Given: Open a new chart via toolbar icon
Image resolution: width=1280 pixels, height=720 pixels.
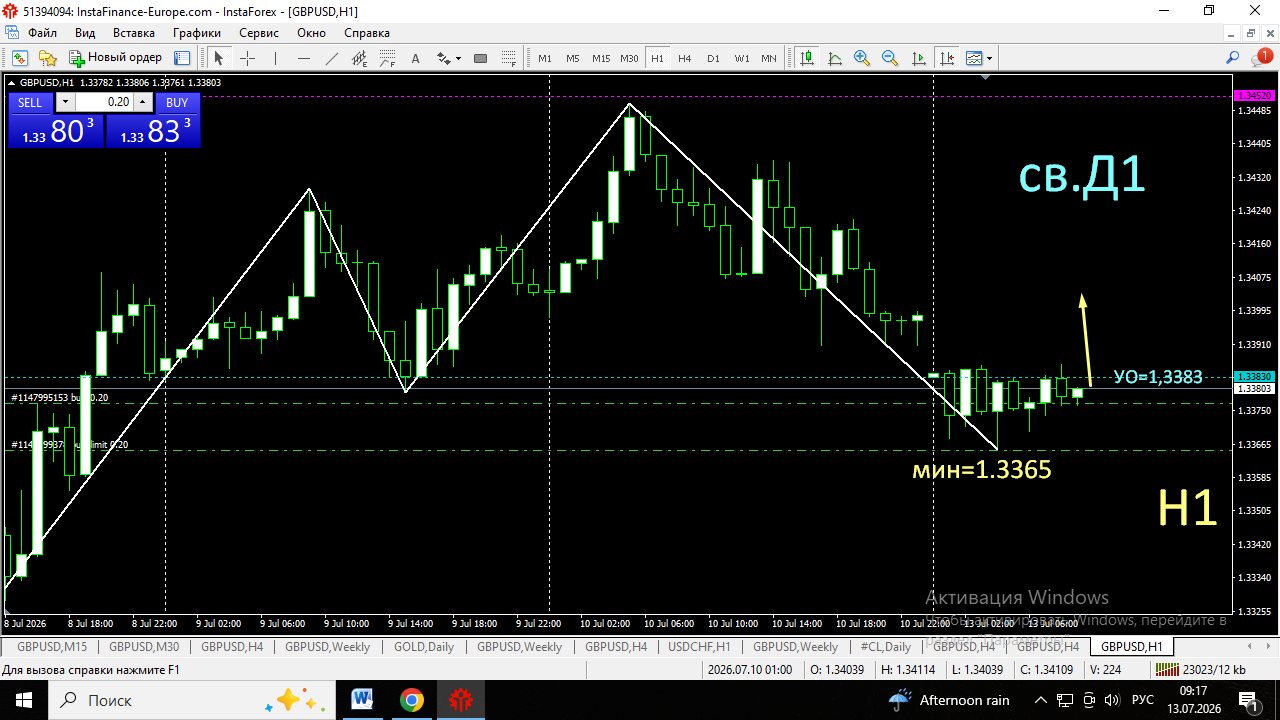Looking at the screenshot, I should [19, 58].
